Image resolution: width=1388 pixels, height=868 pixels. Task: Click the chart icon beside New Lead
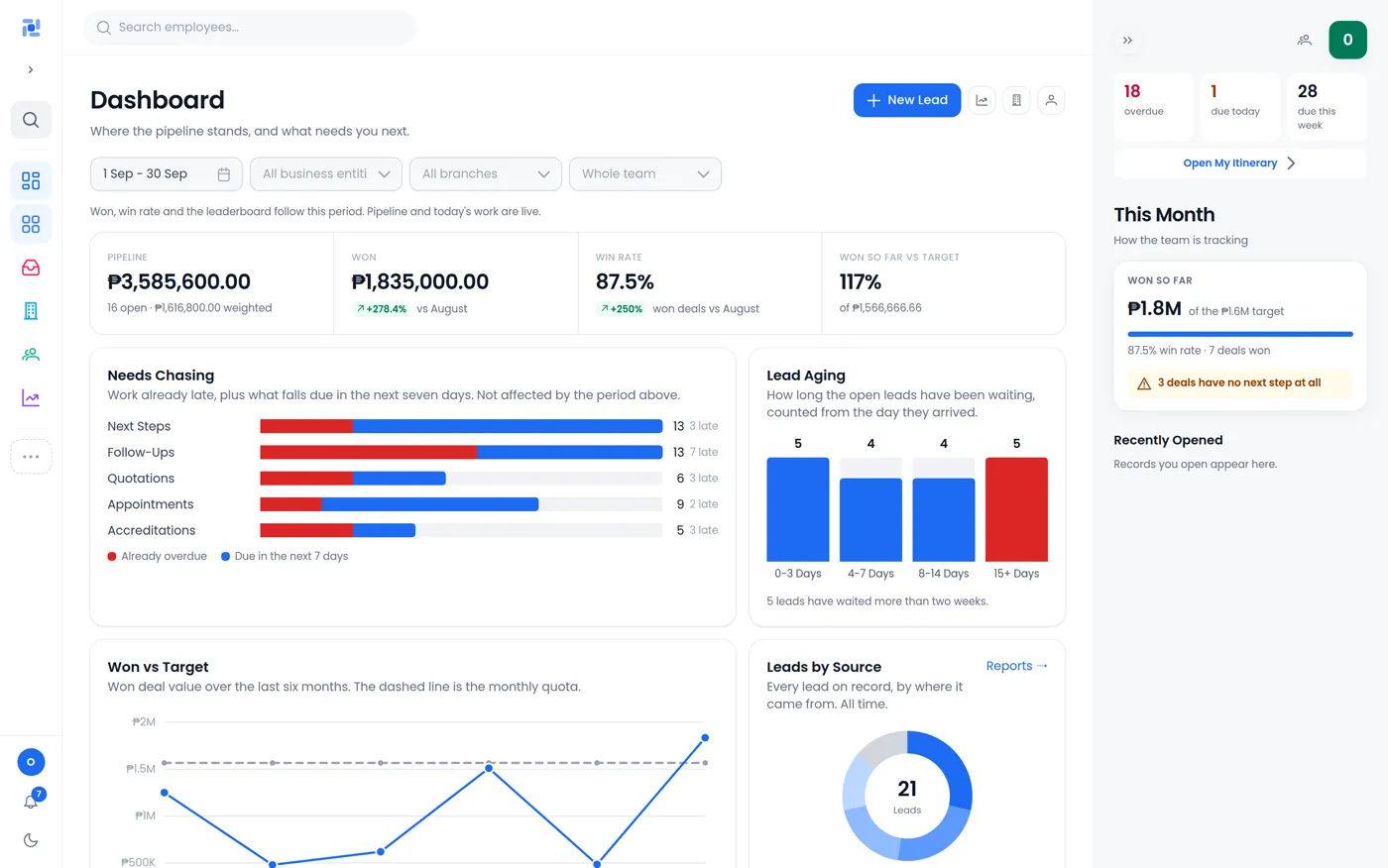982,100
